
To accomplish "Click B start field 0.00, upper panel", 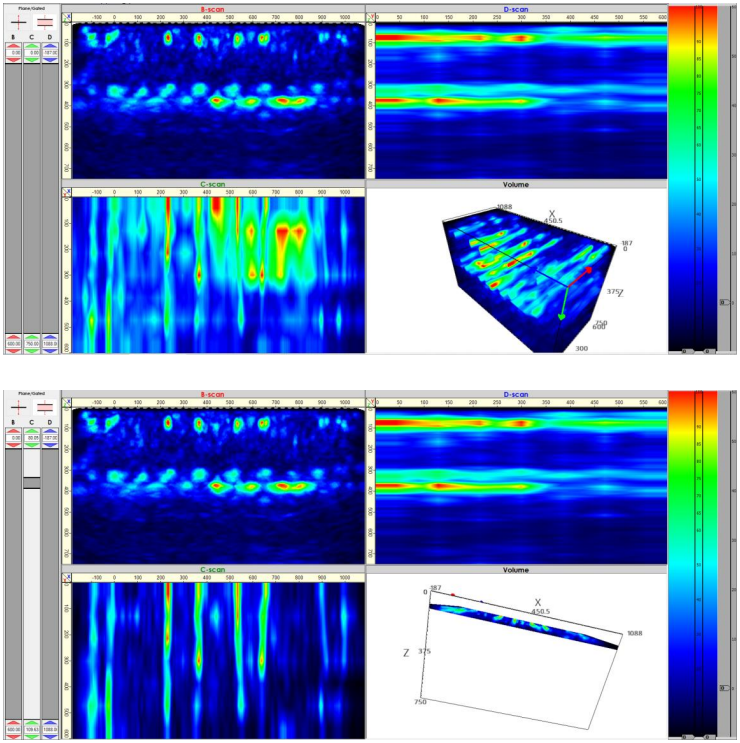I will tap(13, 53).
